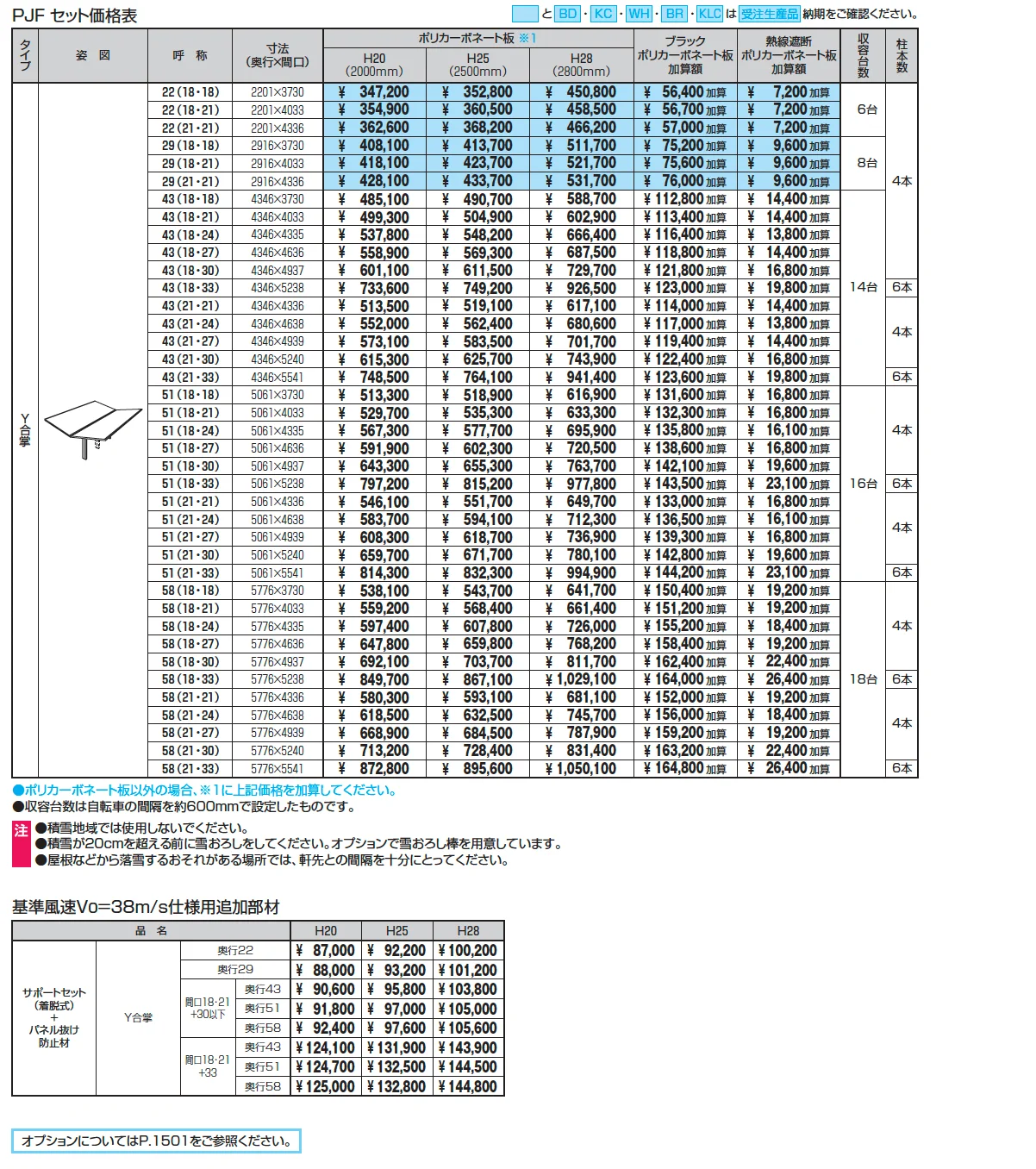Click the KLC color code badge
1036x1169 pixels.
tap(709, 14)
